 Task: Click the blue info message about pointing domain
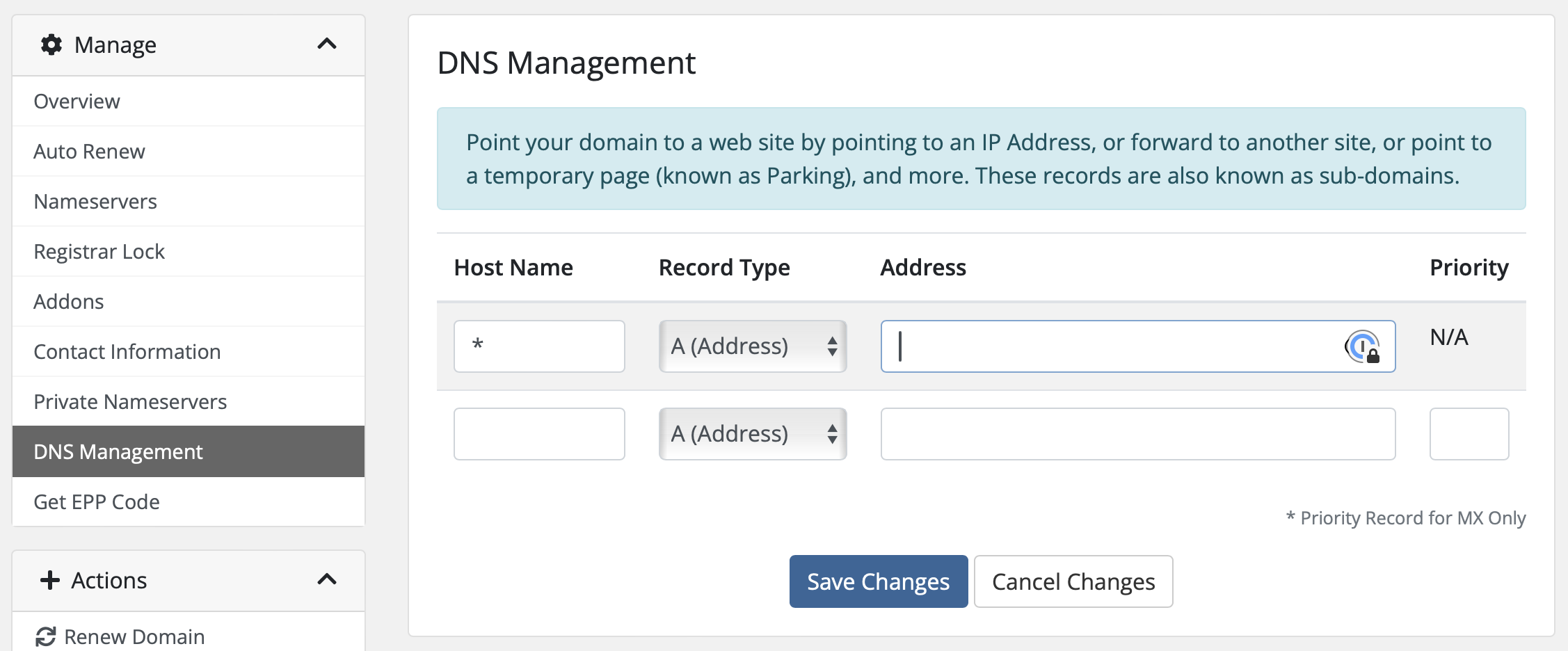[981, 159]
